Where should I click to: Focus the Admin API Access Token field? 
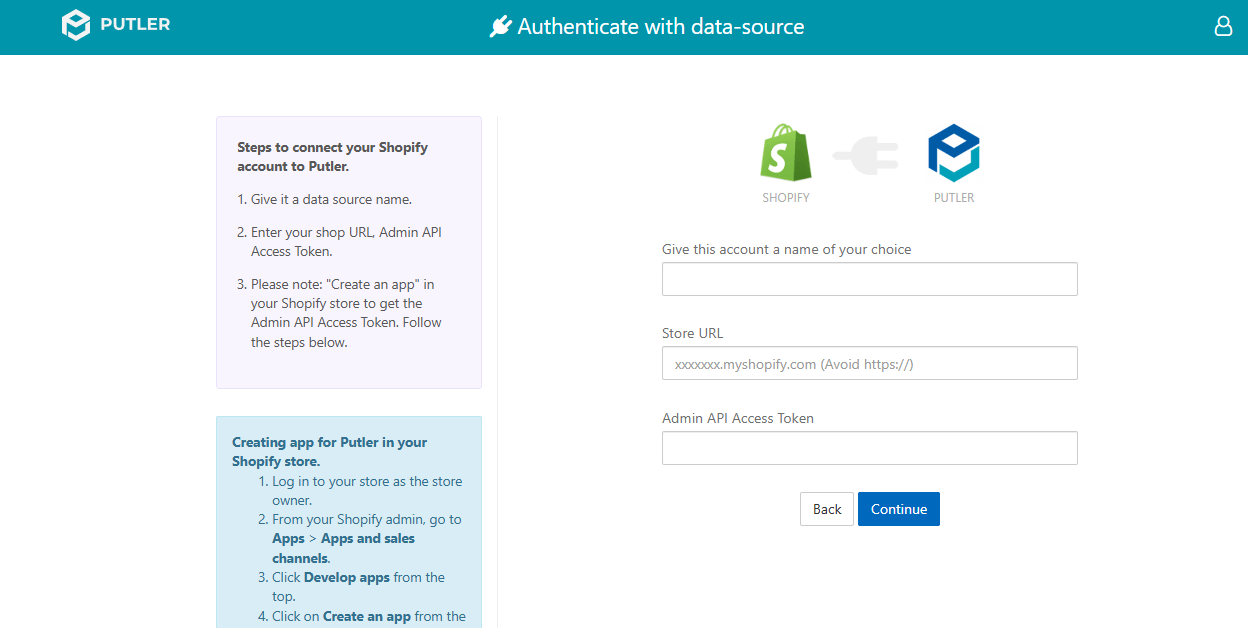[870, 448]
